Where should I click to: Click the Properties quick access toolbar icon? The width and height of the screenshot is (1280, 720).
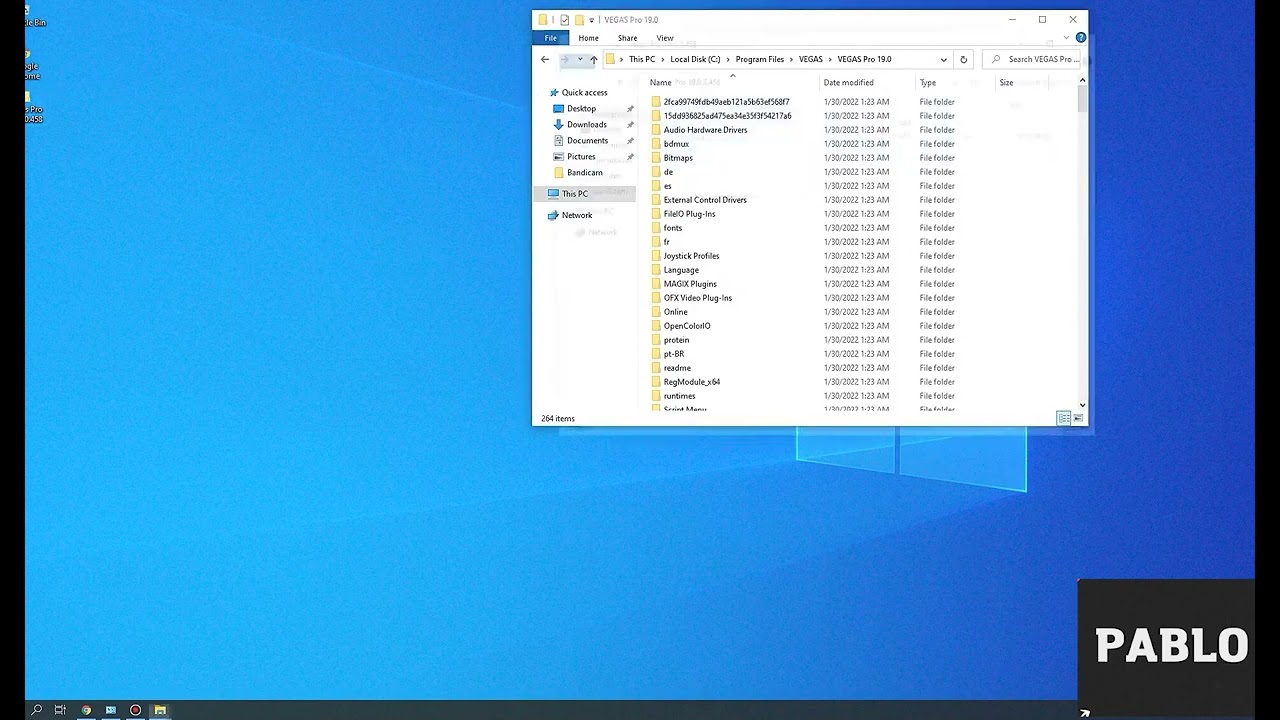click(565, 20)
